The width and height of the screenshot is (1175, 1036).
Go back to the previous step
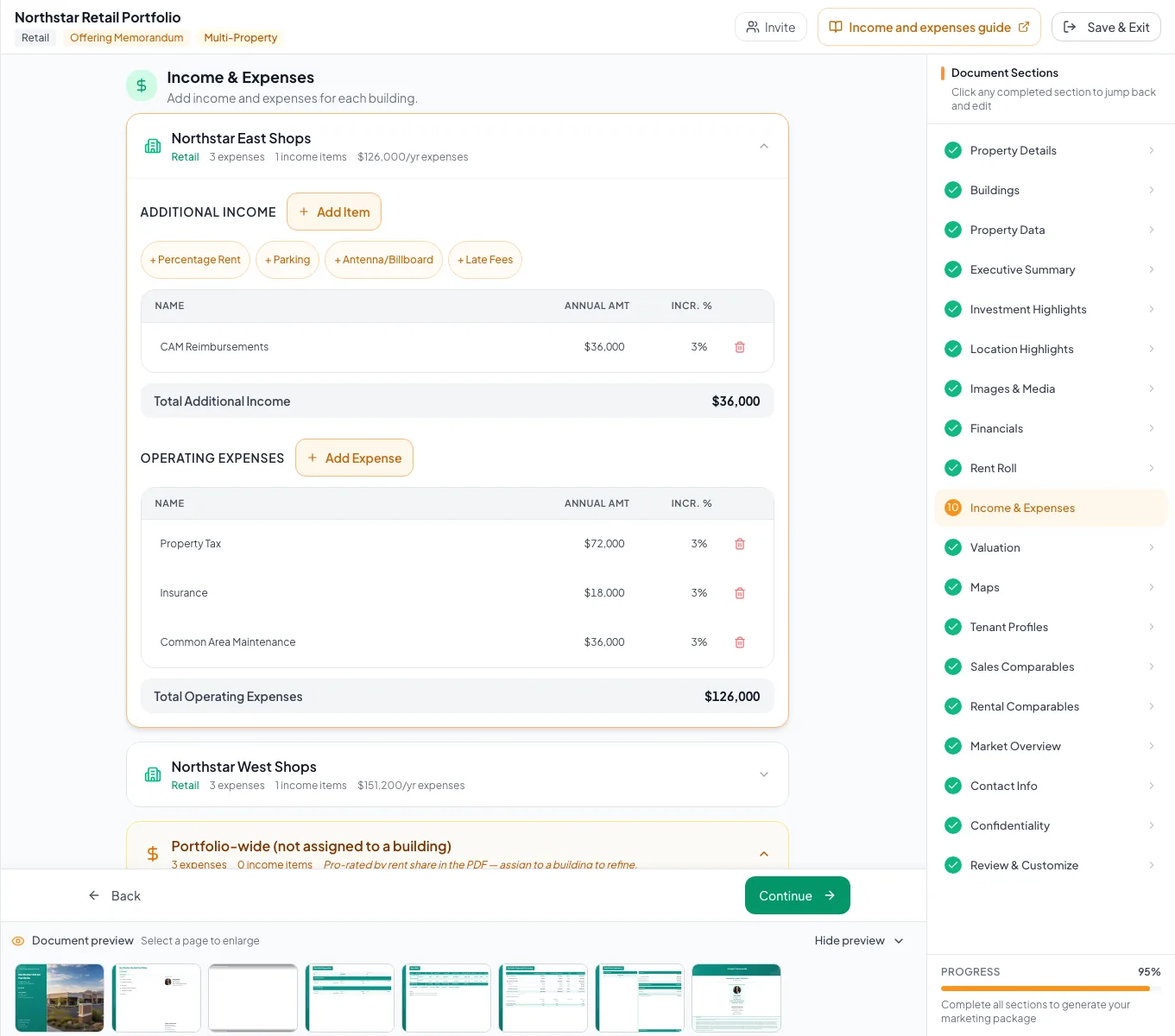[x=115, y=896]
